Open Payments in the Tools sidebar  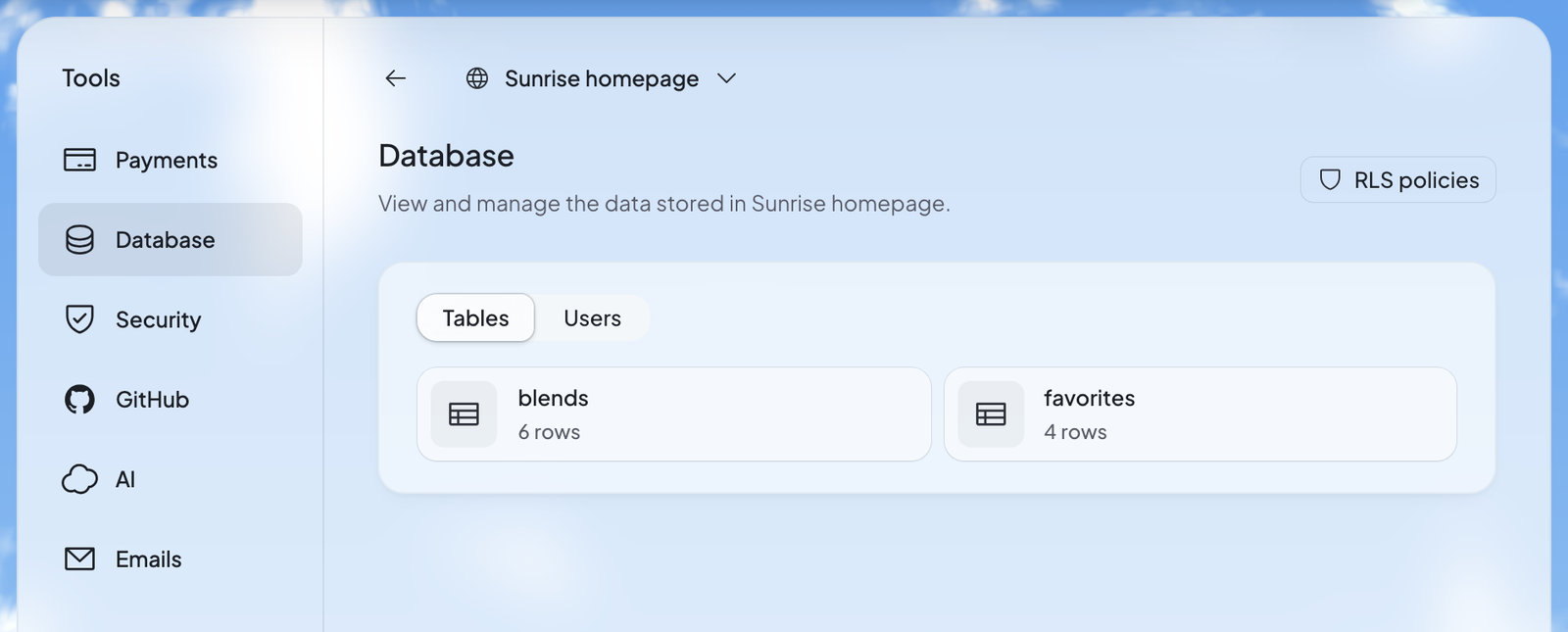pos(170,160)
